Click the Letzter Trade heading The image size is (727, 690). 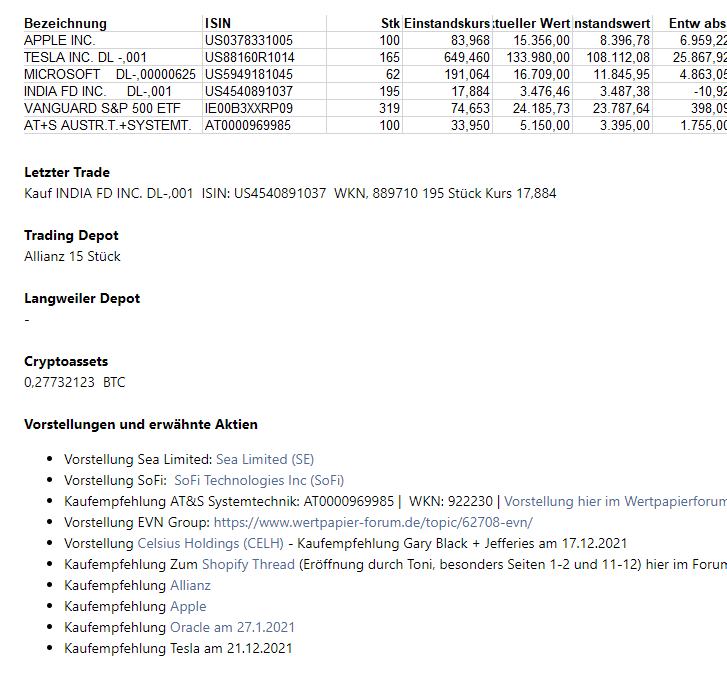pos(67,172)
